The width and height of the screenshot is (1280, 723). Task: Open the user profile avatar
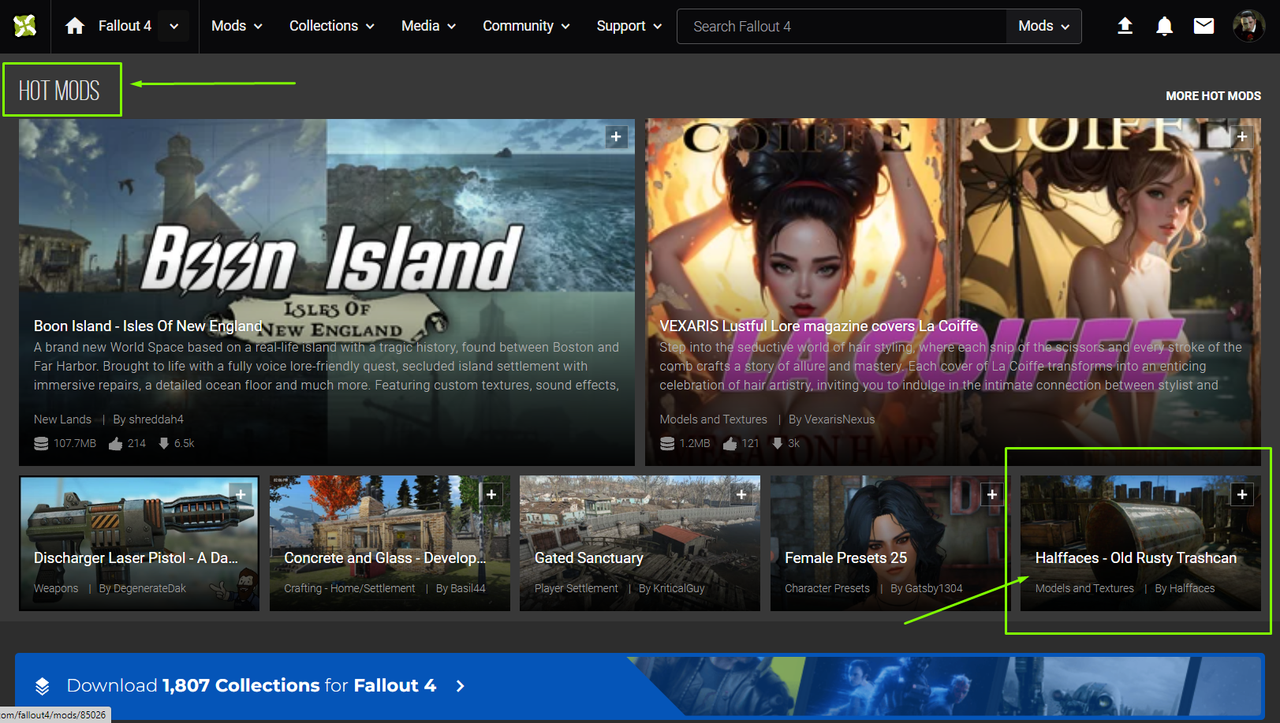click(x=1249, y=26)
